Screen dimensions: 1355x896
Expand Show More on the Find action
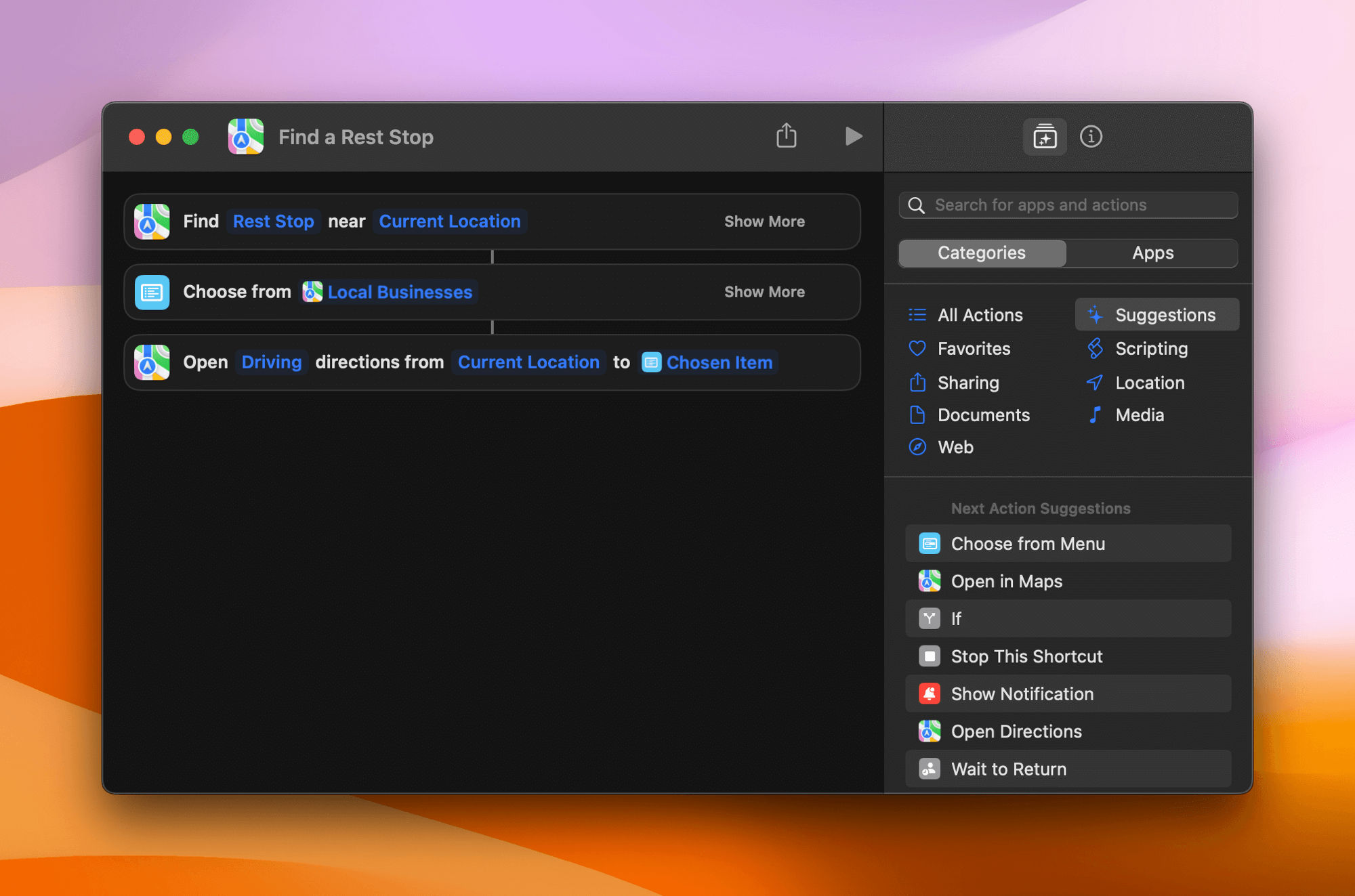pos(764,221)
